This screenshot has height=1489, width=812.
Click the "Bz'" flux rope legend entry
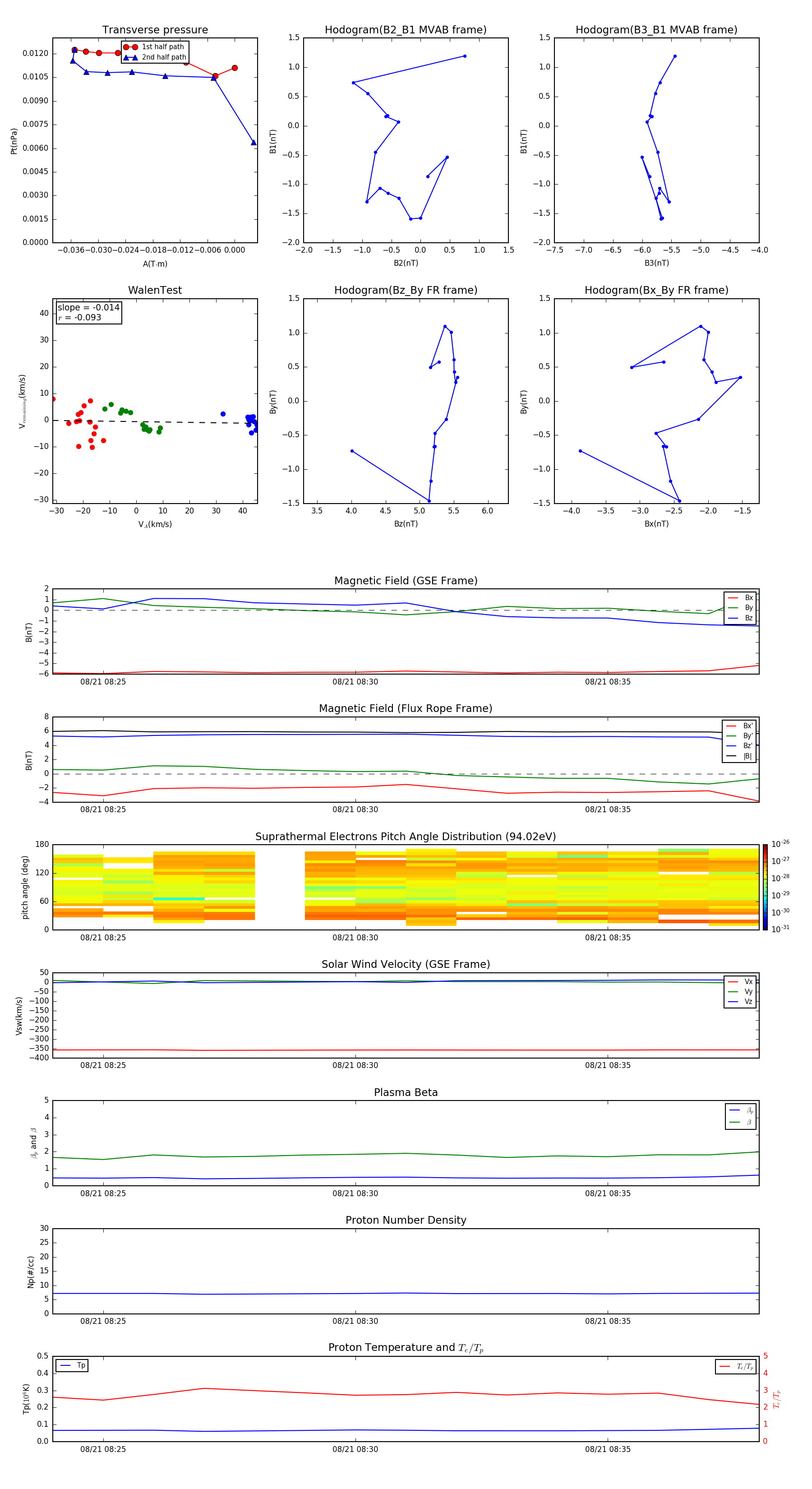(740, 746)
